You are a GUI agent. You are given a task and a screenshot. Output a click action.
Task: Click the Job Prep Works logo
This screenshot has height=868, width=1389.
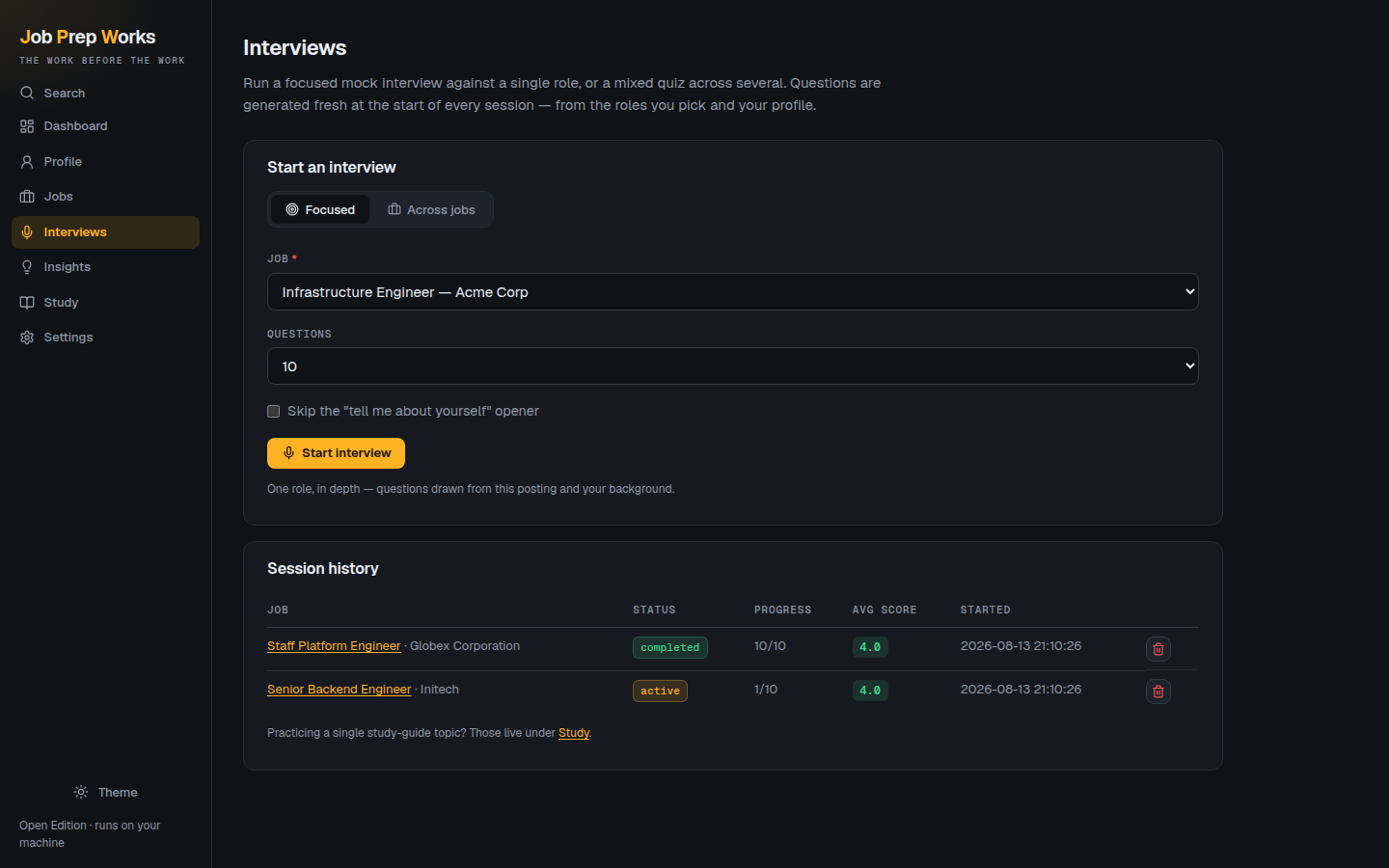[88, 37]
